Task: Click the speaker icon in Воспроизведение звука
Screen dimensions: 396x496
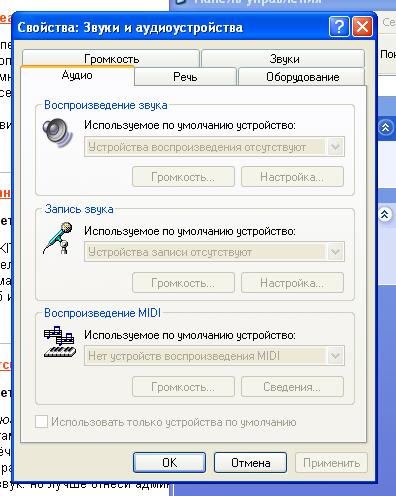Action: (x=57, y=133)
